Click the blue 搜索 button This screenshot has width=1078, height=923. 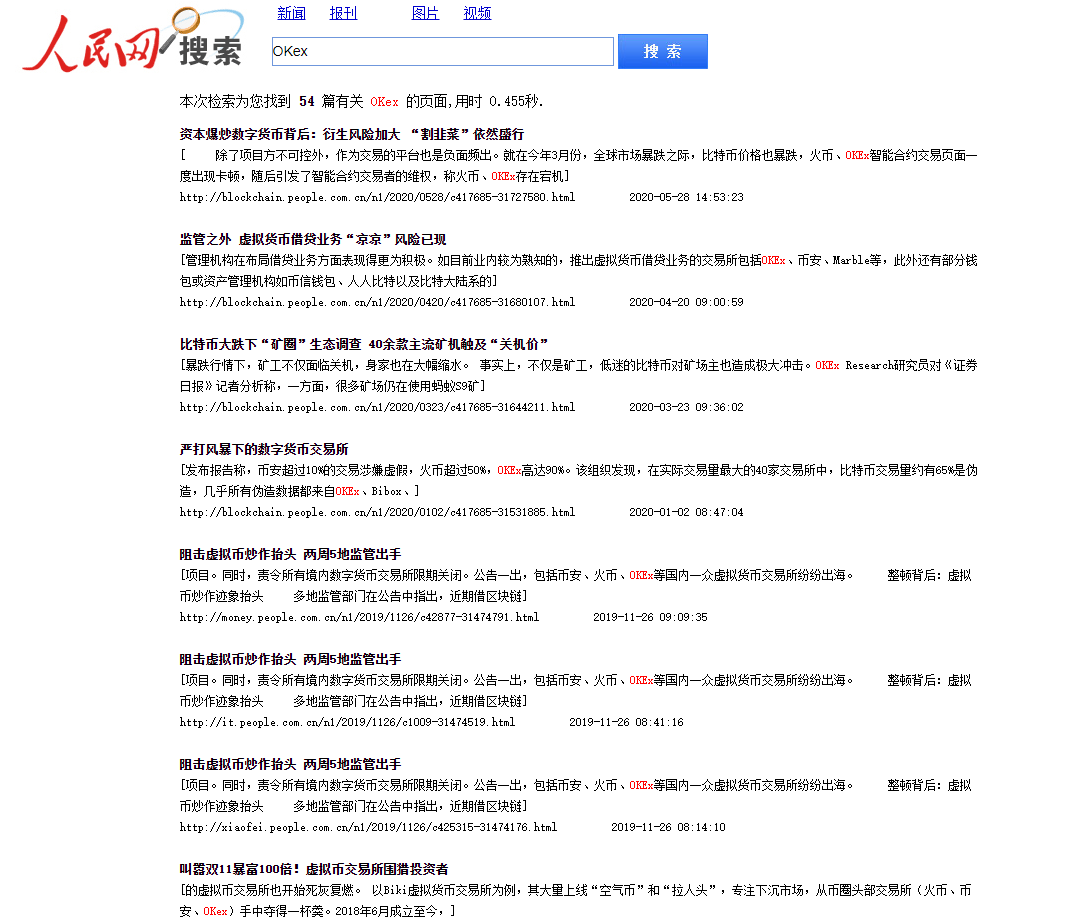(x=663, y=52)
